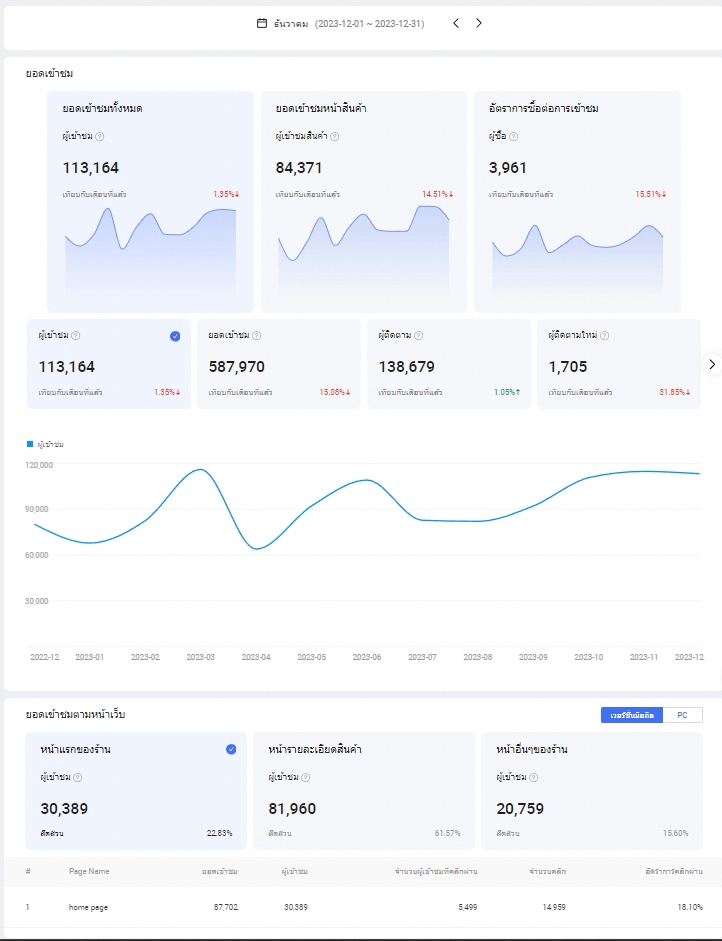Viewport: 722px width, 941px height.
Task: Select the หน้าอื่นๆของร้าน page card
Action: [x=592, y=790]
